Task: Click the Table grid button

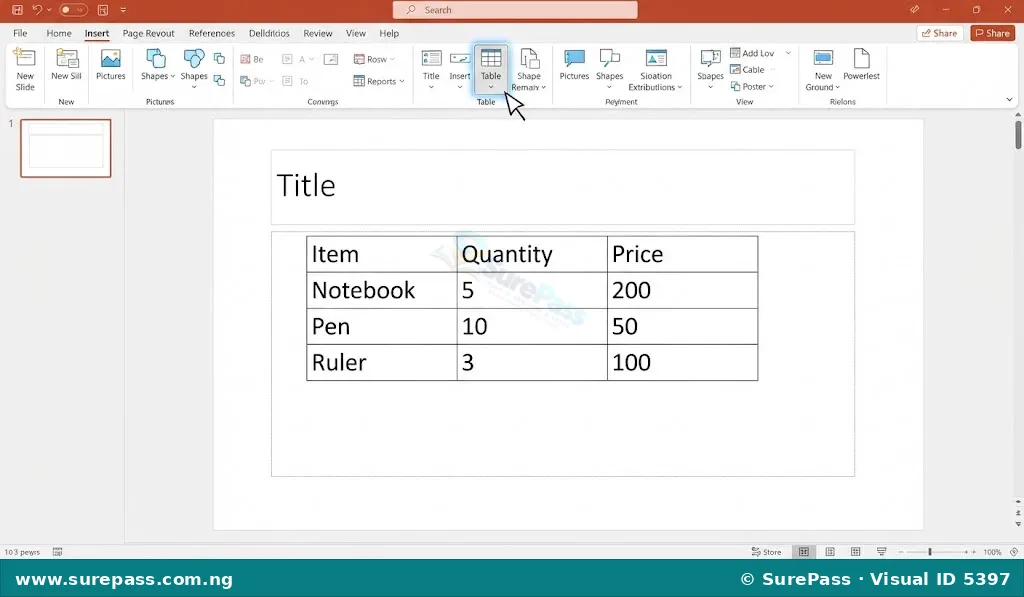Action: 491,69
